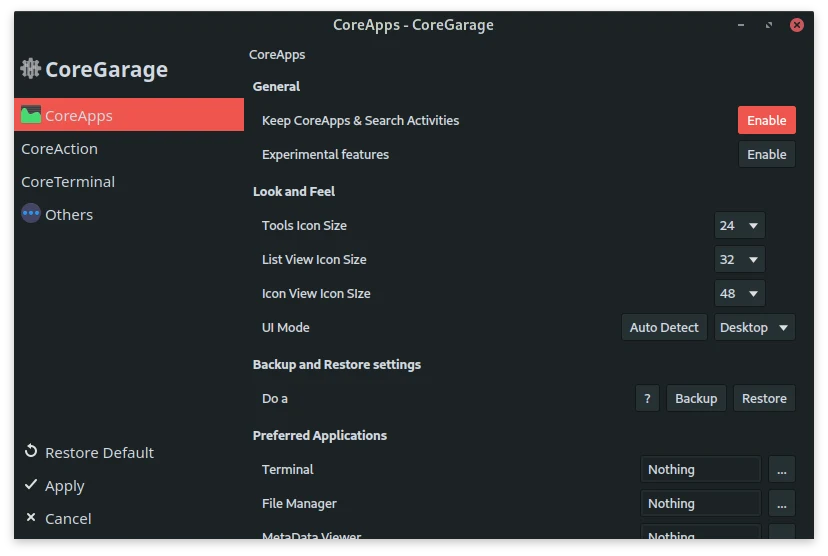
Task: Click the Apply checkmark icon
Action: [x=31, y=485]
